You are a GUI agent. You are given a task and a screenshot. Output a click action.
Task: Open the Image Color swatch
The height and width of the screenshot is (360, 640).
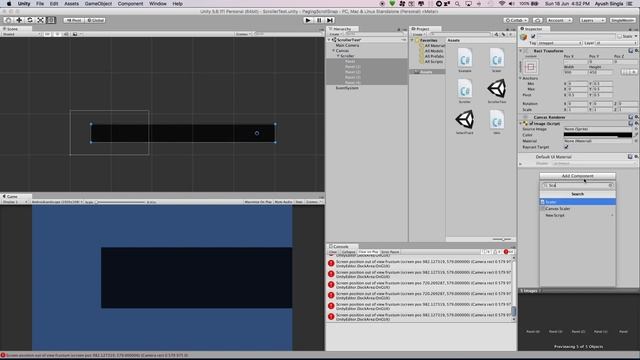click(598, 135)
